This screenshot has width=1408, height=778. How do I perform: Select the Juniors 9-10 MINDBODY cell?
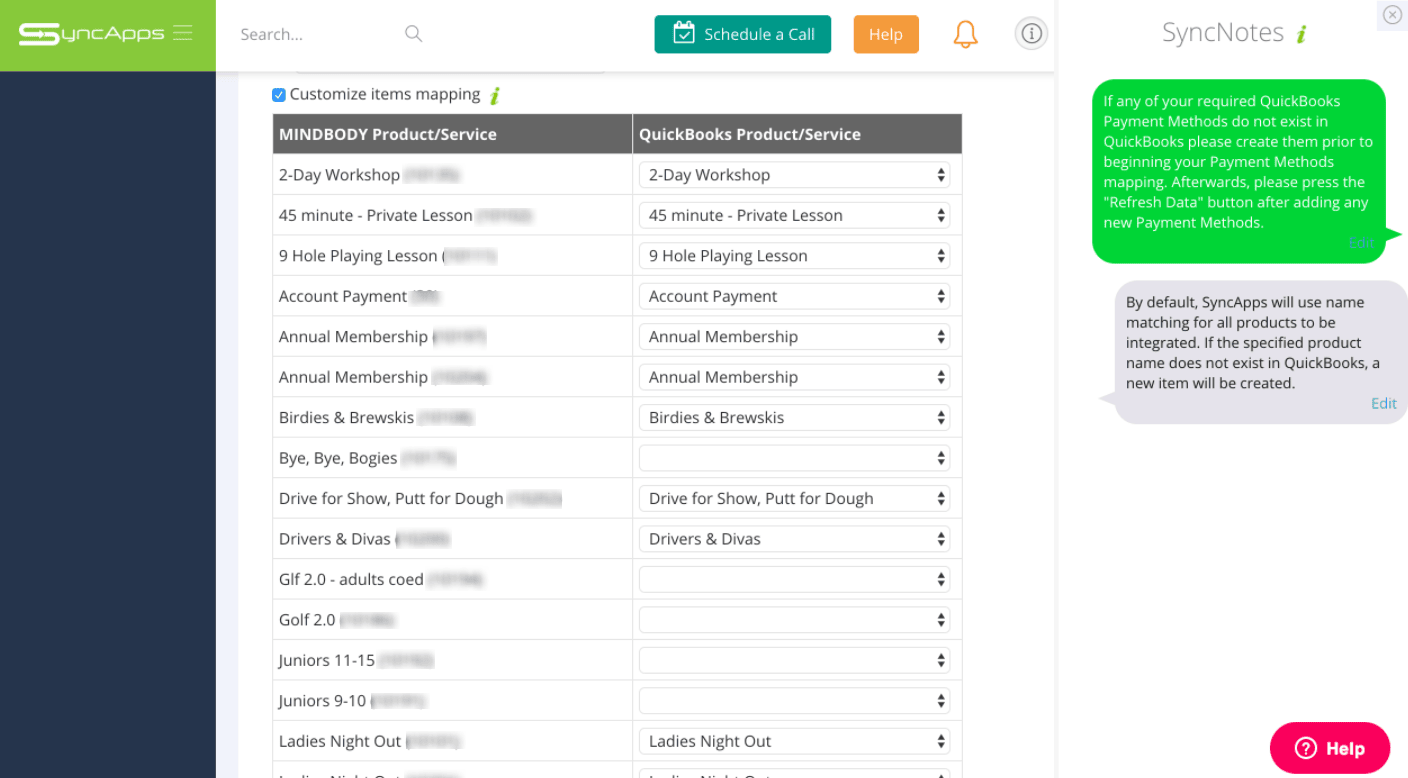click(453, 701)
